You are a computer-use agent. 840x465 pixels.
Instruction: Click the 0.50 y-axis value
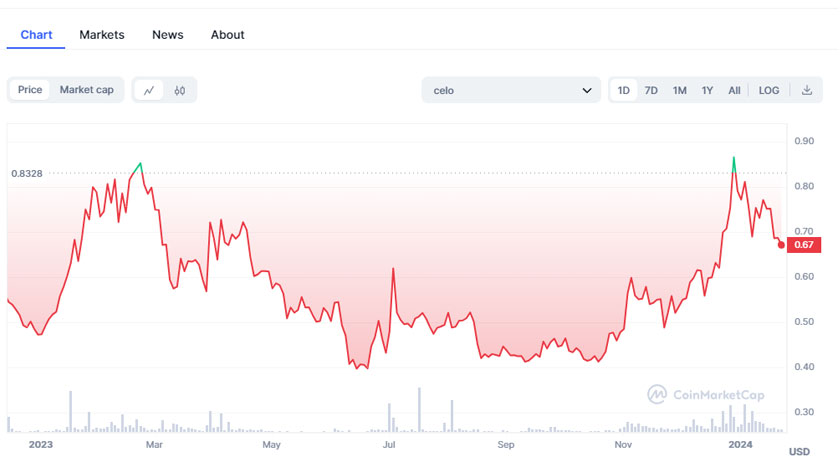click(x=804, y=322)
